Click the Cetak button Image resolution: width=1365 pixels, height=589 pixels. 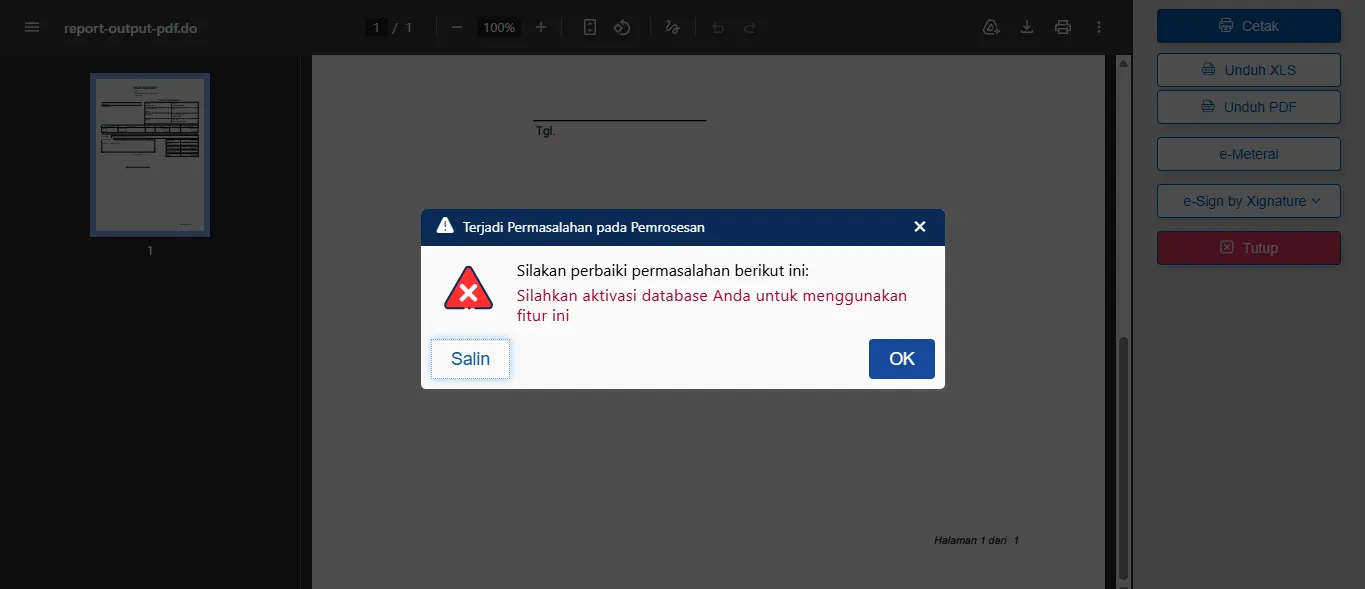tap(1249, 26)
